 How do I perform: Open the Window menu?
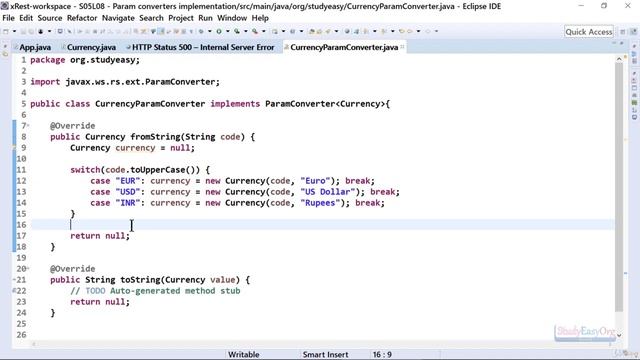pos(232,18)
